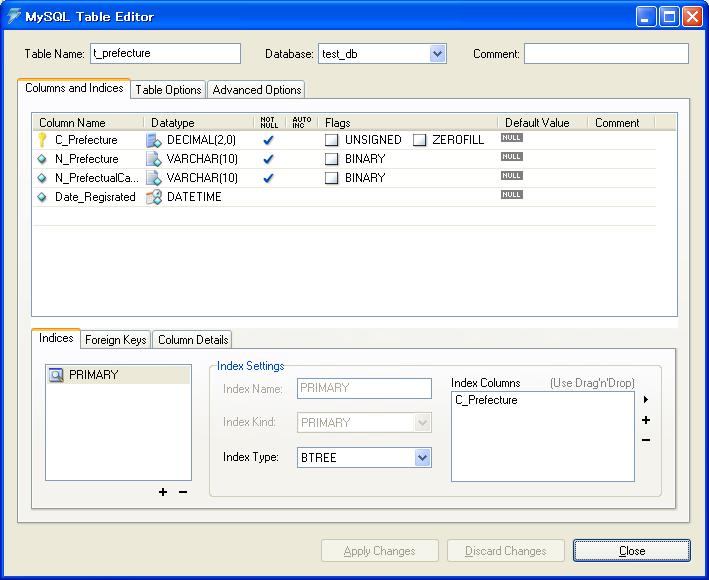Click the Index Name field

tap(364, 388)
